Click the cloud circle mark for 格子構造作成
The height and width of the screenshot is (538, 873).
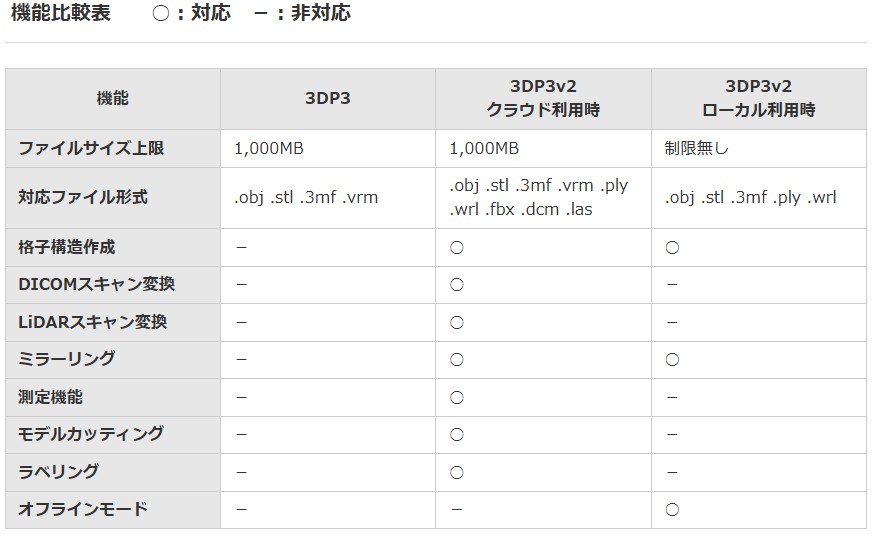point(457,248)
